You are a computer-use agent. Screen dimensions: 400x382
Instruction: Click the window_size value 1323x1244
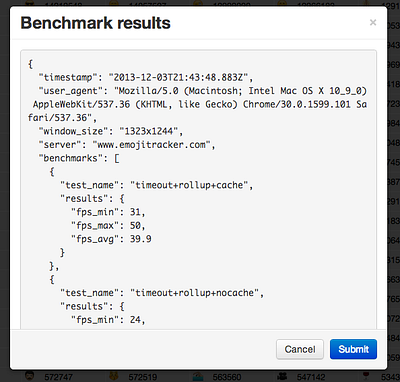(148, 131)
